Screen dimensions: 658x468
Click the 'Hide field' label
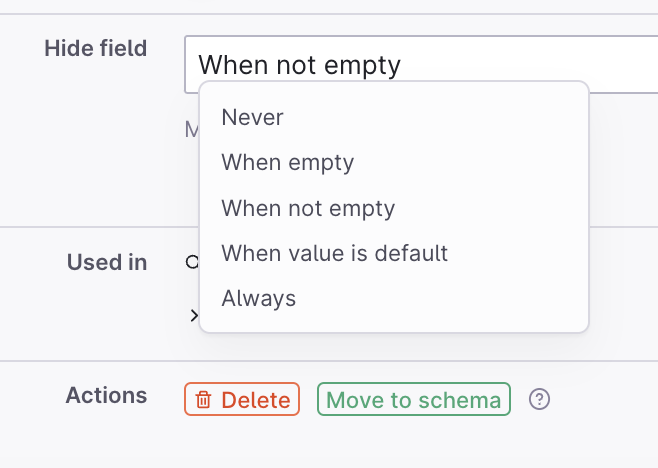coord(96,48)
